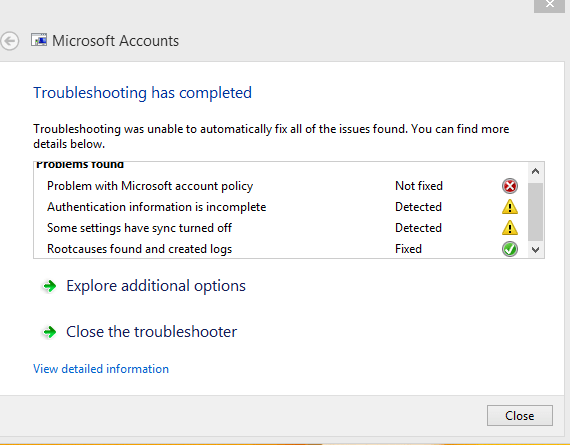The height and width of the screenshot is (445, 570).
Task: Select Rootcauses found and created logs
Action: tap(140, 249)
